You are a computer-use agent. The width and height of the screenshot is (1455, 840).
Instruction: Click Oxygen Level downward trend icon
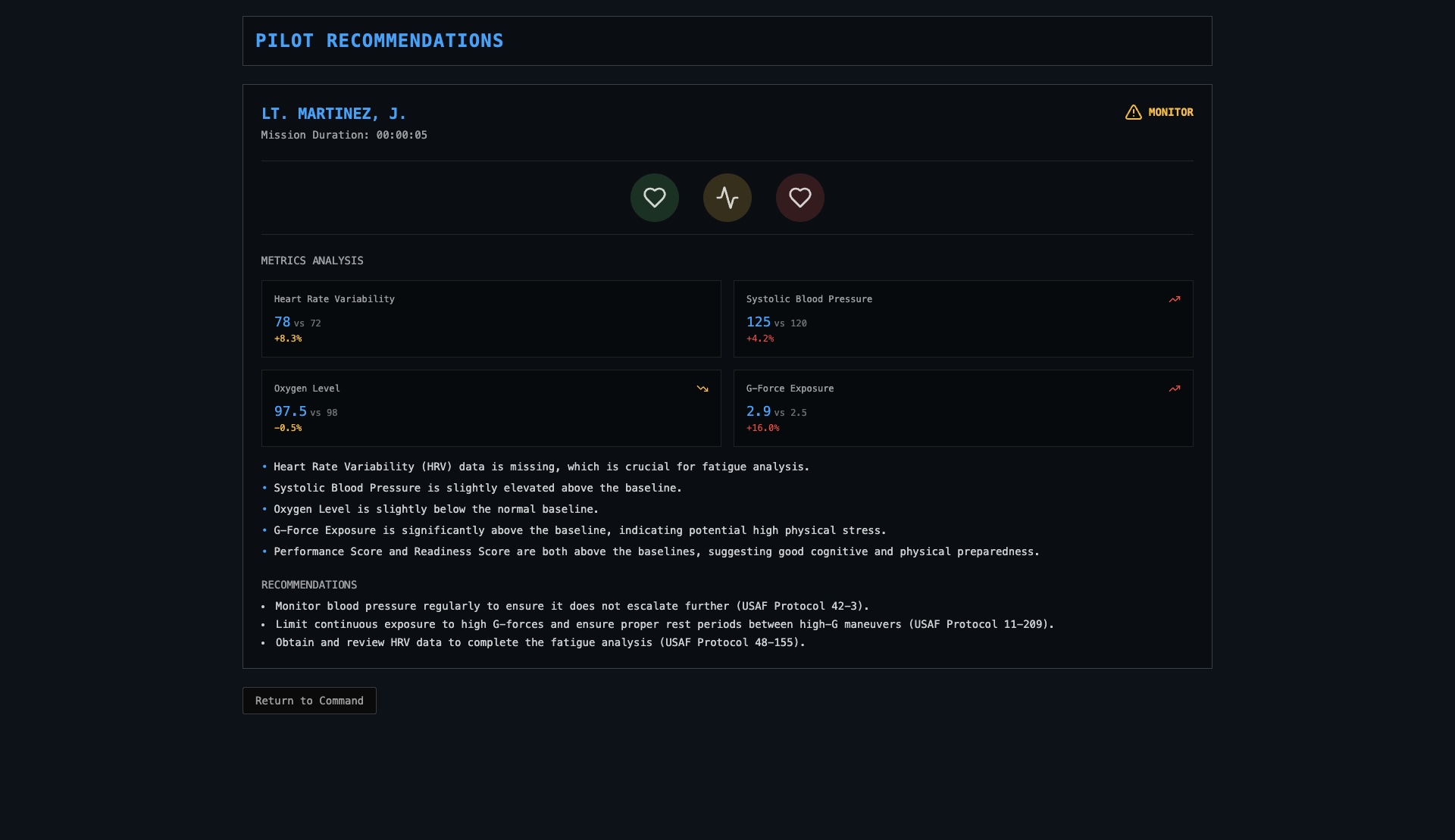click(x=702, y=389)
